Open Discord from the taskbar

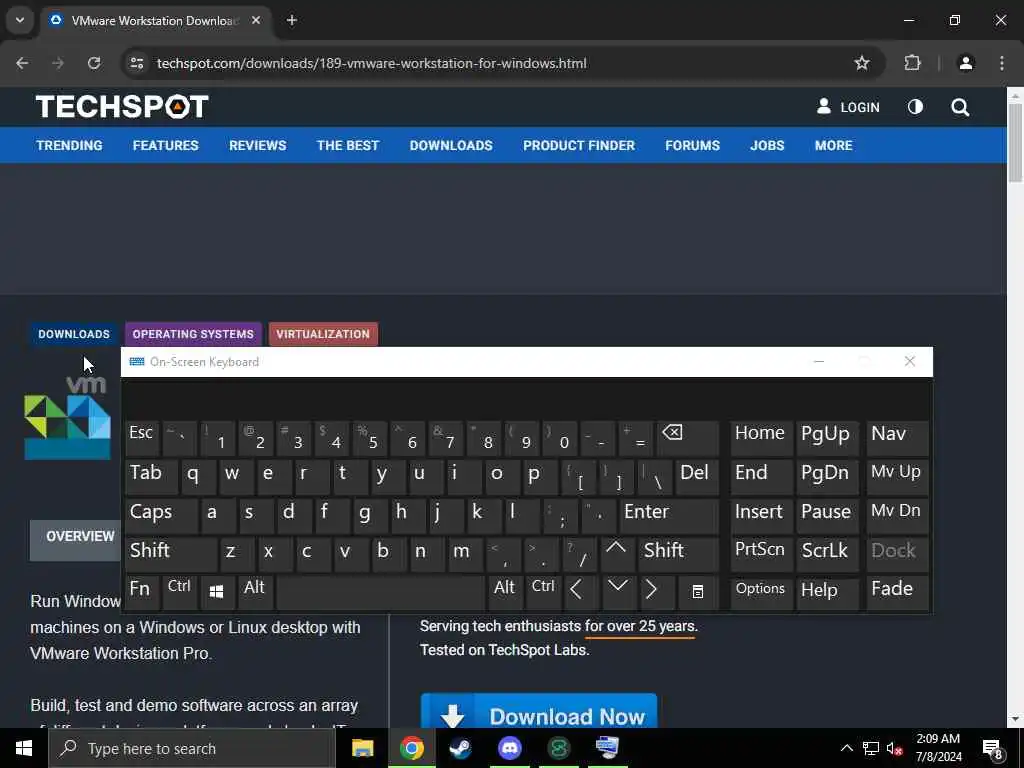pos(509,748)
